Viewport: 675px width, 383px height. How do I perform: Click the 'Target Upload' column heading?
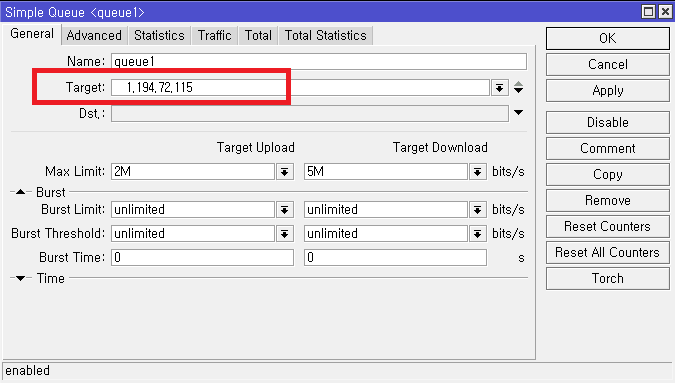[x=256, y=147]
